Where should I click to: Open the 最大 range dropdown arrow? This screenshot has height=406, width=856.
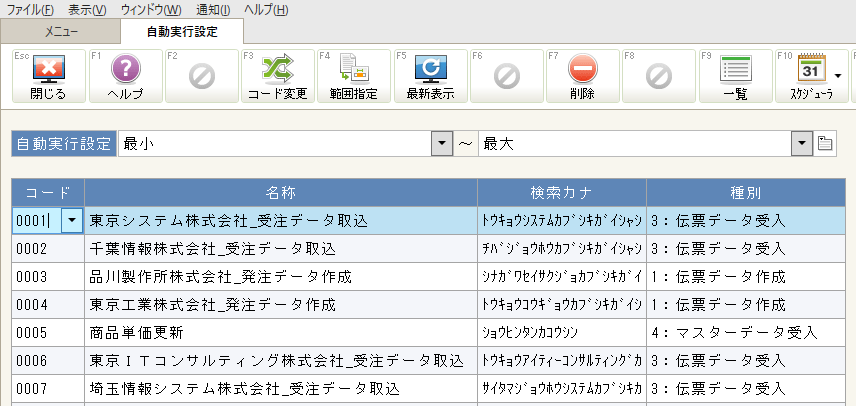801,144
